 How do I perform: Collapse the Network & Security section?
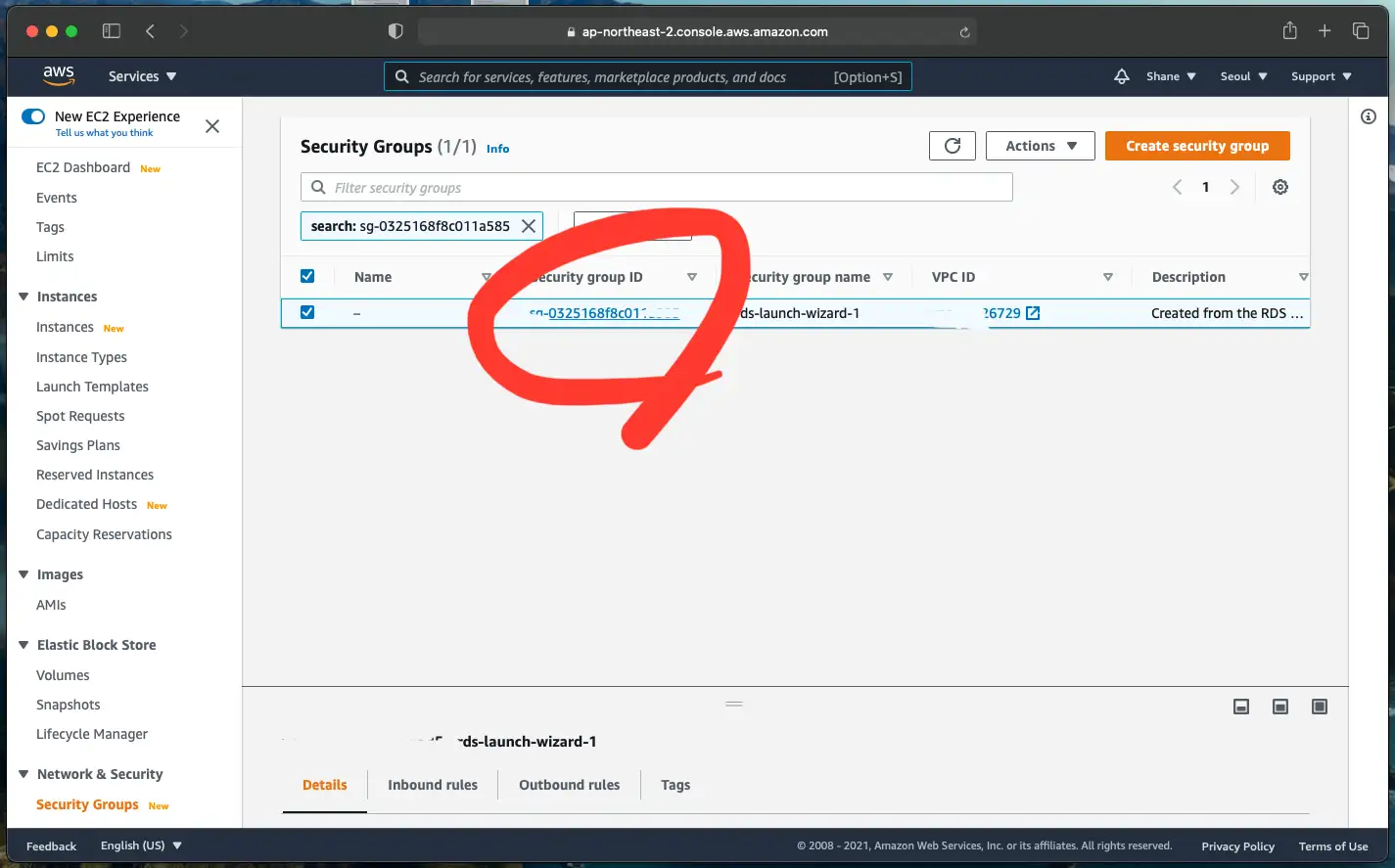tap(23, 774)
